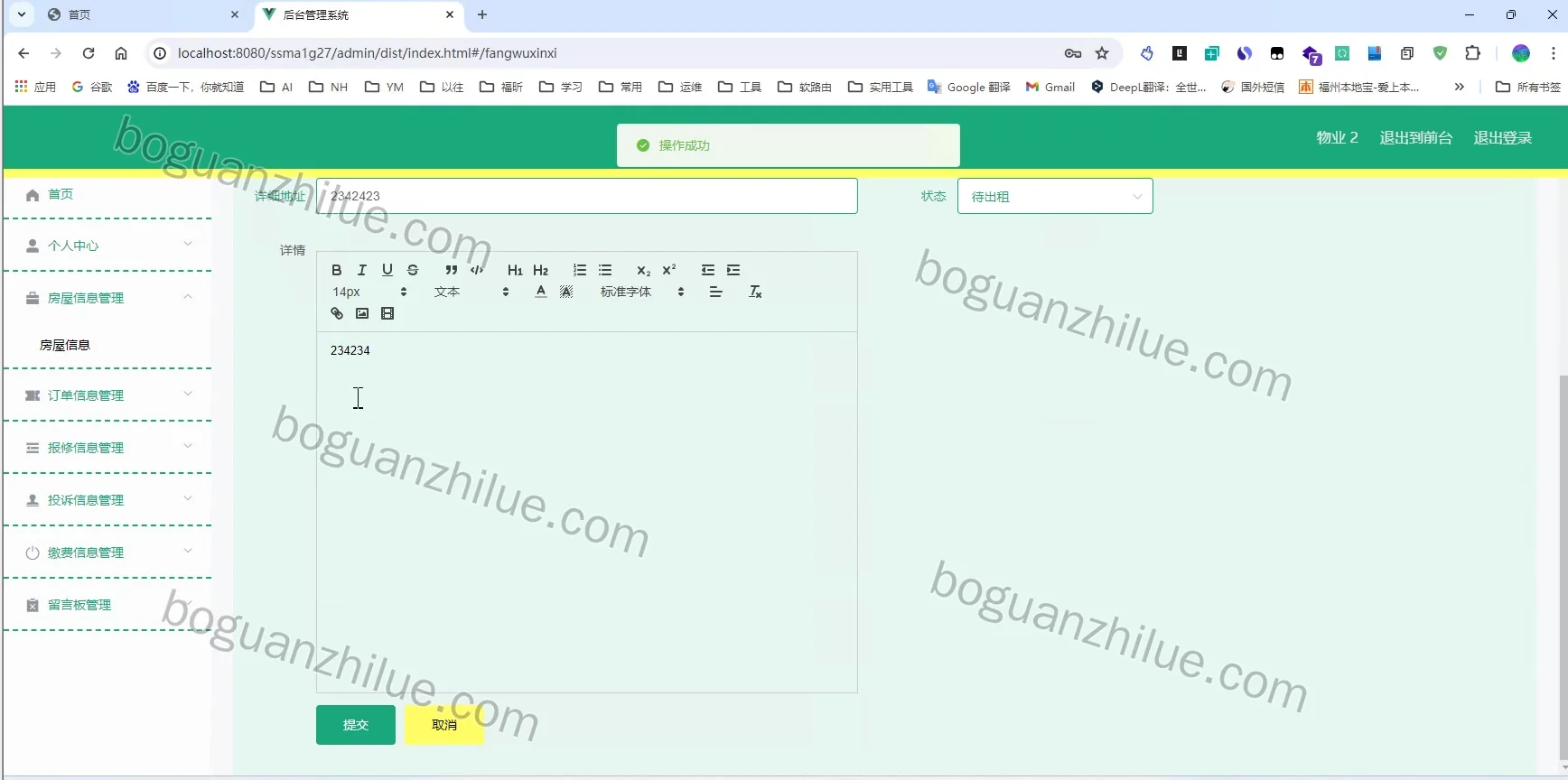Open the 状态 待出租 dropdown

(x=1055, y=196)
